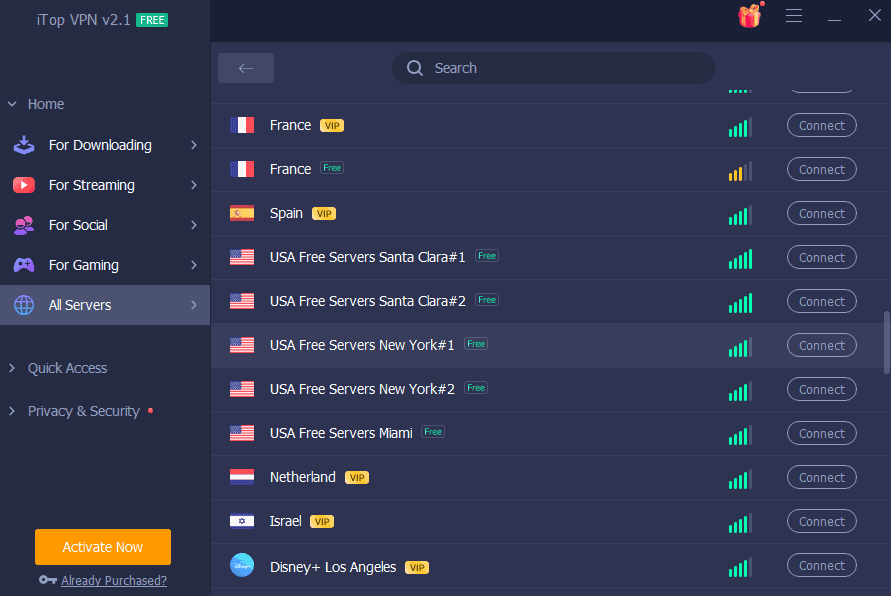Click the signal bars for Santa Clara#1
This screenshot has width=891, height=596.
740,259
